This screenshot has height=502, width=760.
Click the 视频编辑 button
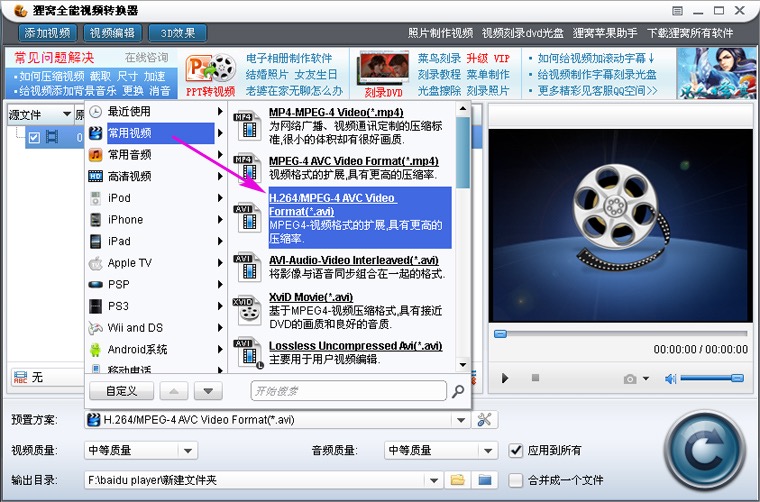(112, 33)
